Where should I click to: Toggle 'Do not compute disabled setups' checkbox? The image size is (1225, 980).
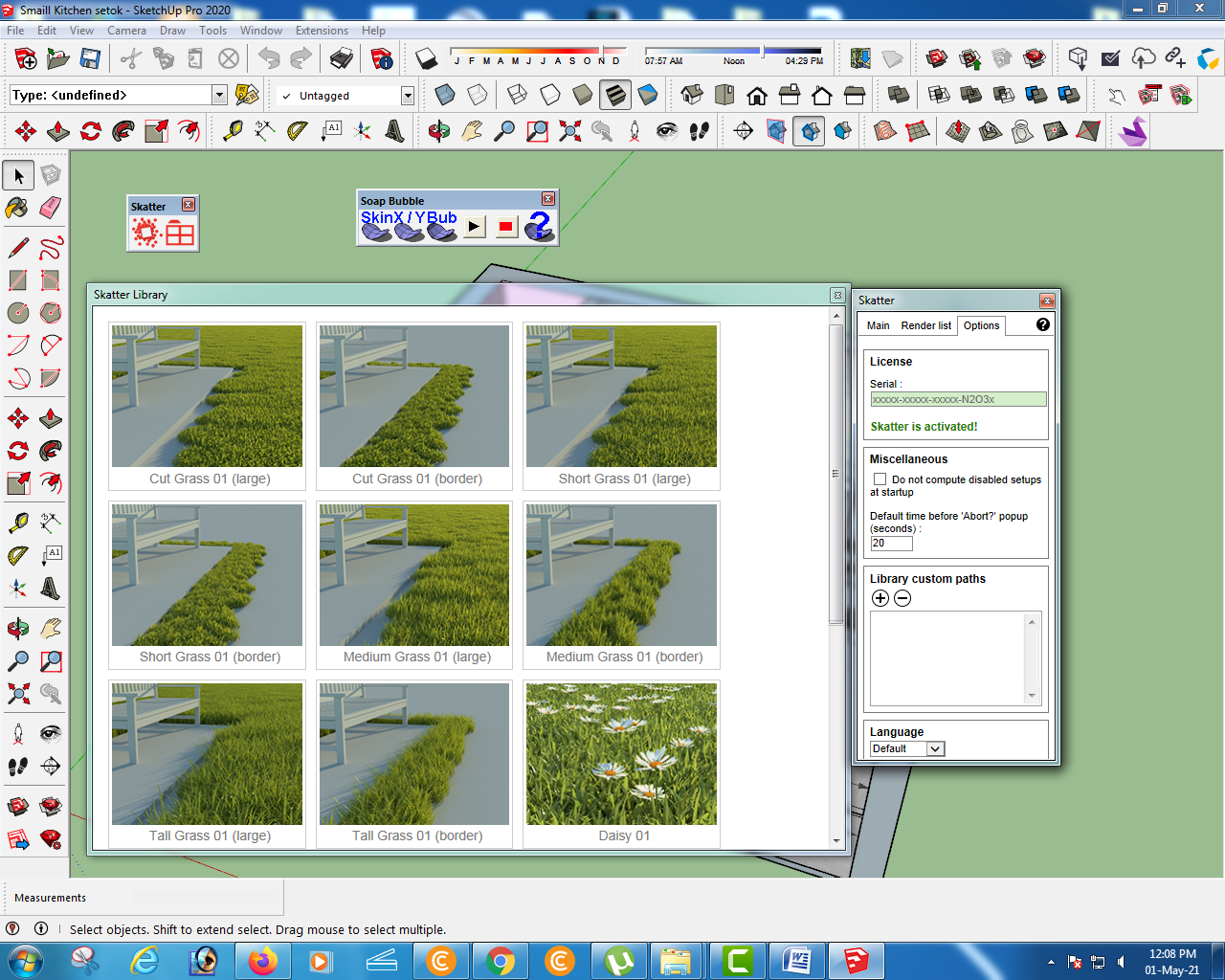click(880, 479)
